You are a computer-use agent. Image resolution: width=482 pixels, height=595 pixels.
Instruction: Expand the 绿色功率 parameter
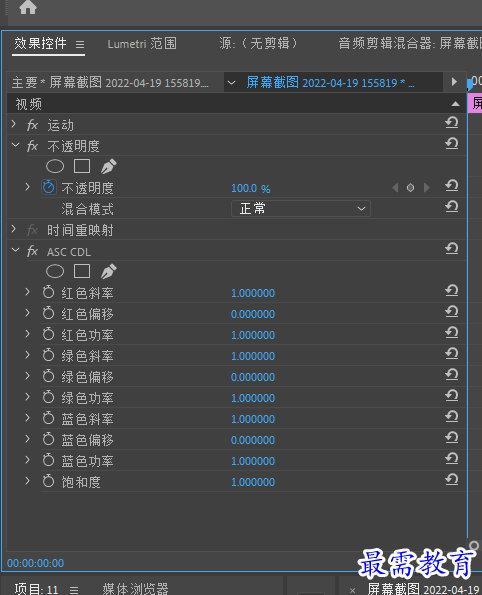point(27,397)
